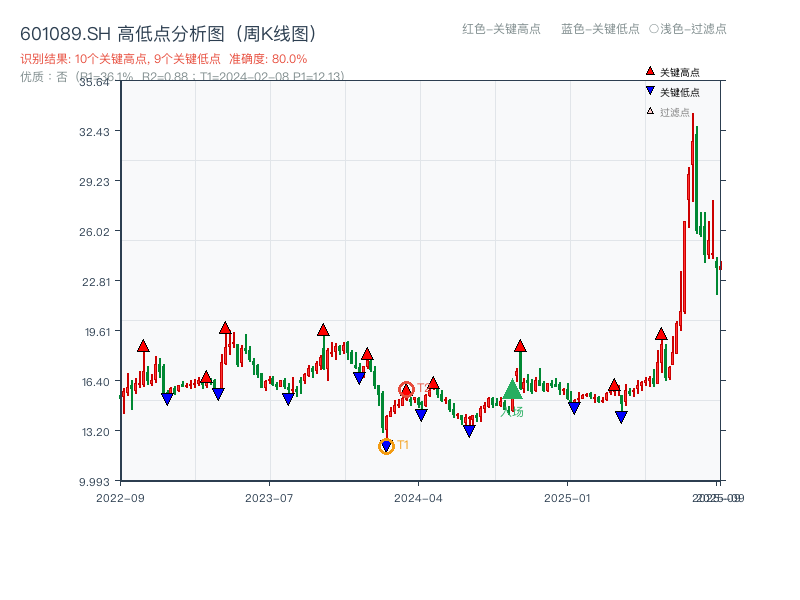This screenshot has width=800, height=600.
Task: Select the circled T1 low point marker
Action: pyautogui.click(x=386, y=444)
